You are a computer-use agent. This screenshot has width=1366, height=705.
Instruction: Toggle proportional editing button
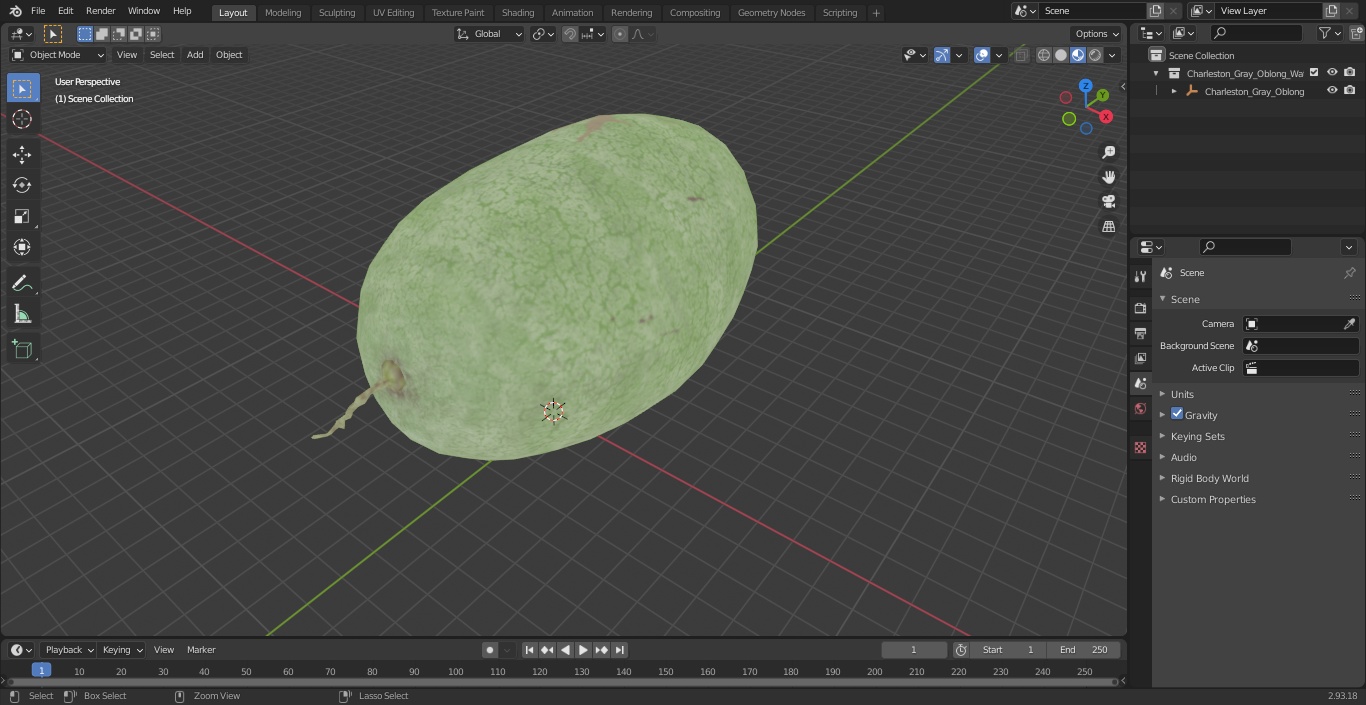click(x=620, y=34)
